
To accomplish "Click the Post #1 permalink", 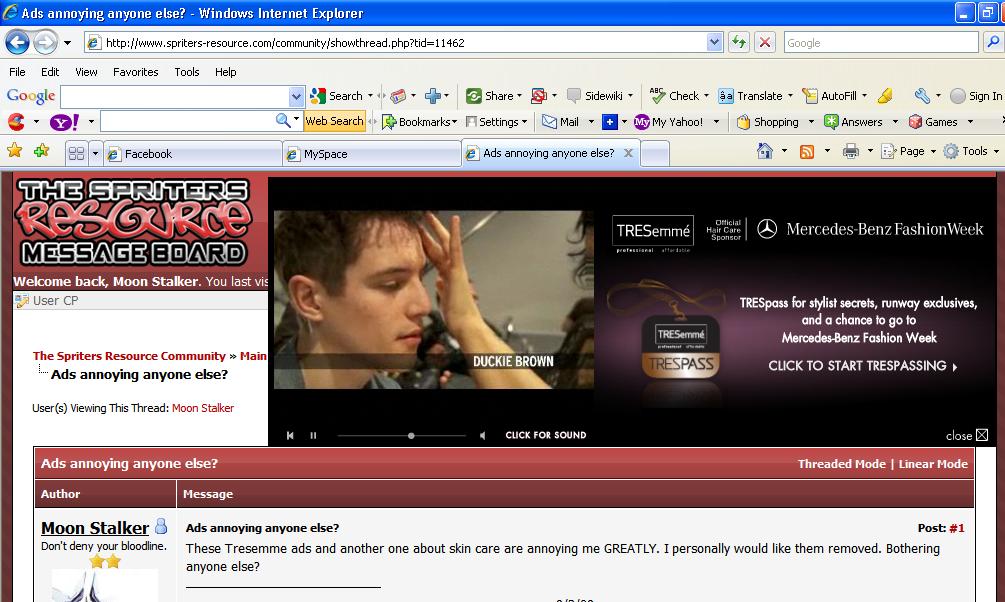I will 957,528.
